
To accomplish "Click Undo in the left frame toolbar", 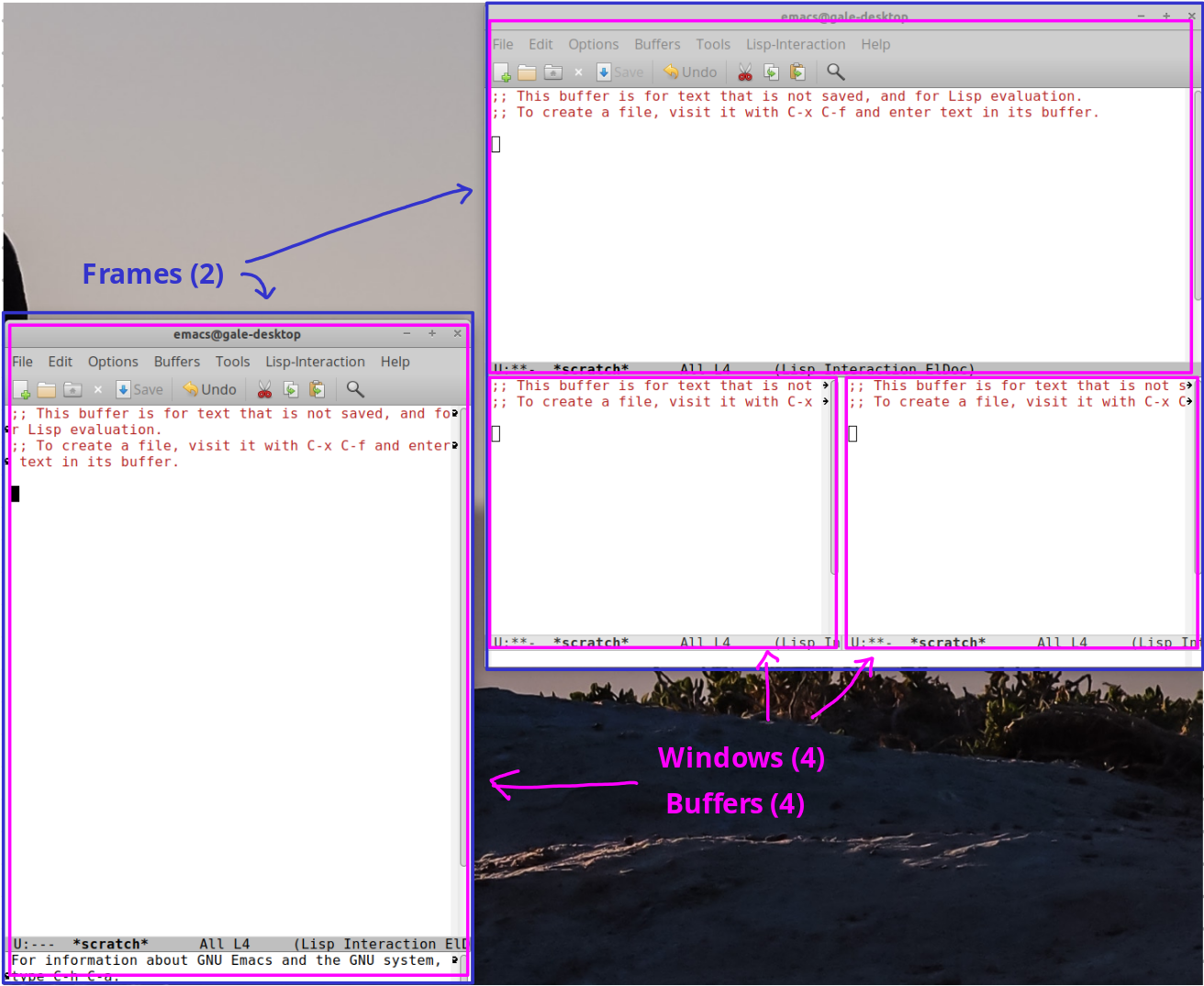I will click(210, 390).
